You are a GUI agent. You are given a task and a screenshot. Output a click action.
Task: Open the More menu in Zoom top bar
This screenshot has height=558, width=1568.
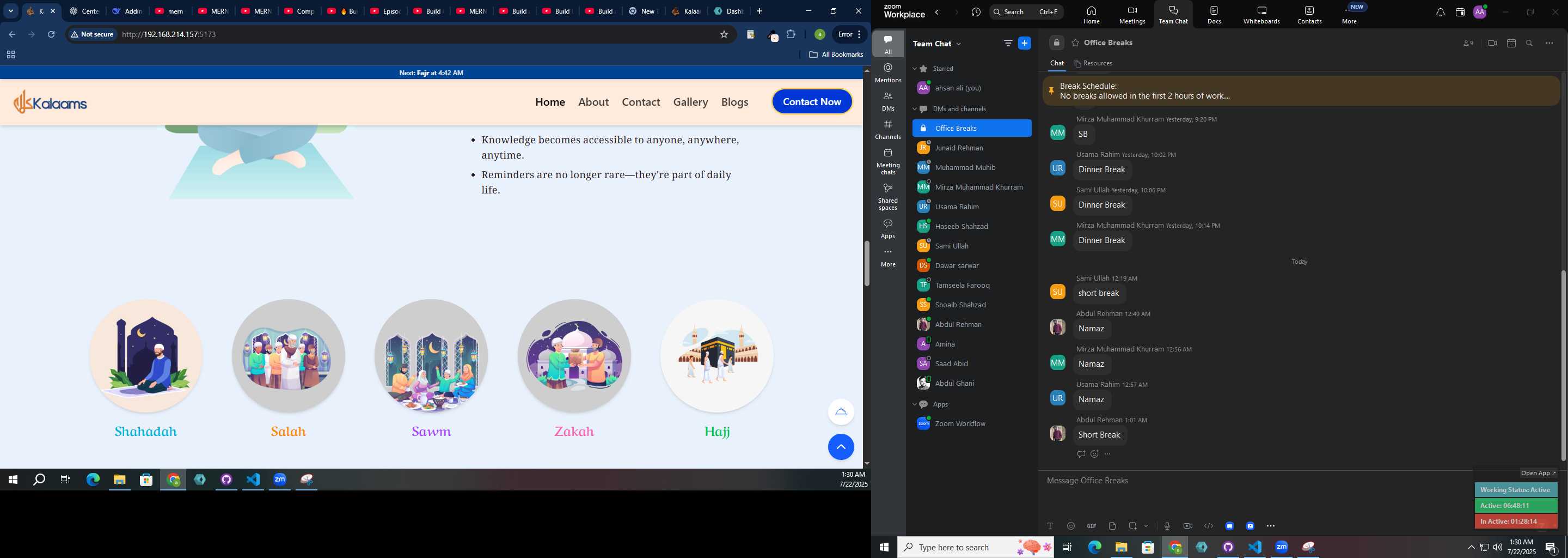(1350, 15)
